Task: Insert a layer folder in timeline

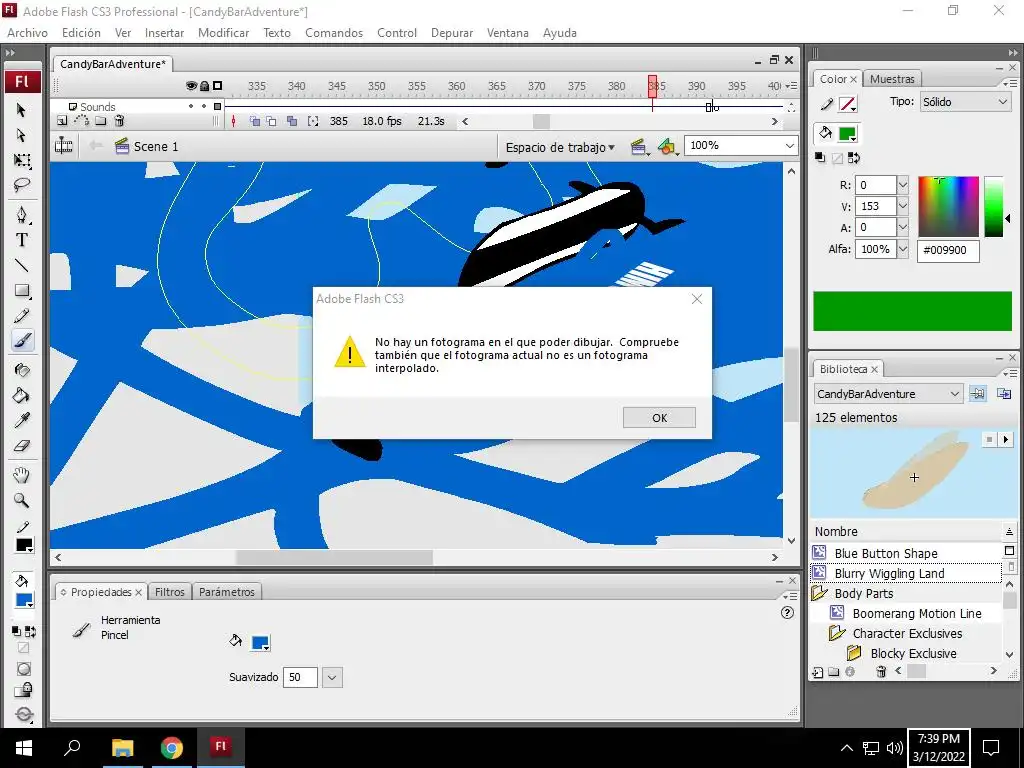Action: (x=101, y=121)
